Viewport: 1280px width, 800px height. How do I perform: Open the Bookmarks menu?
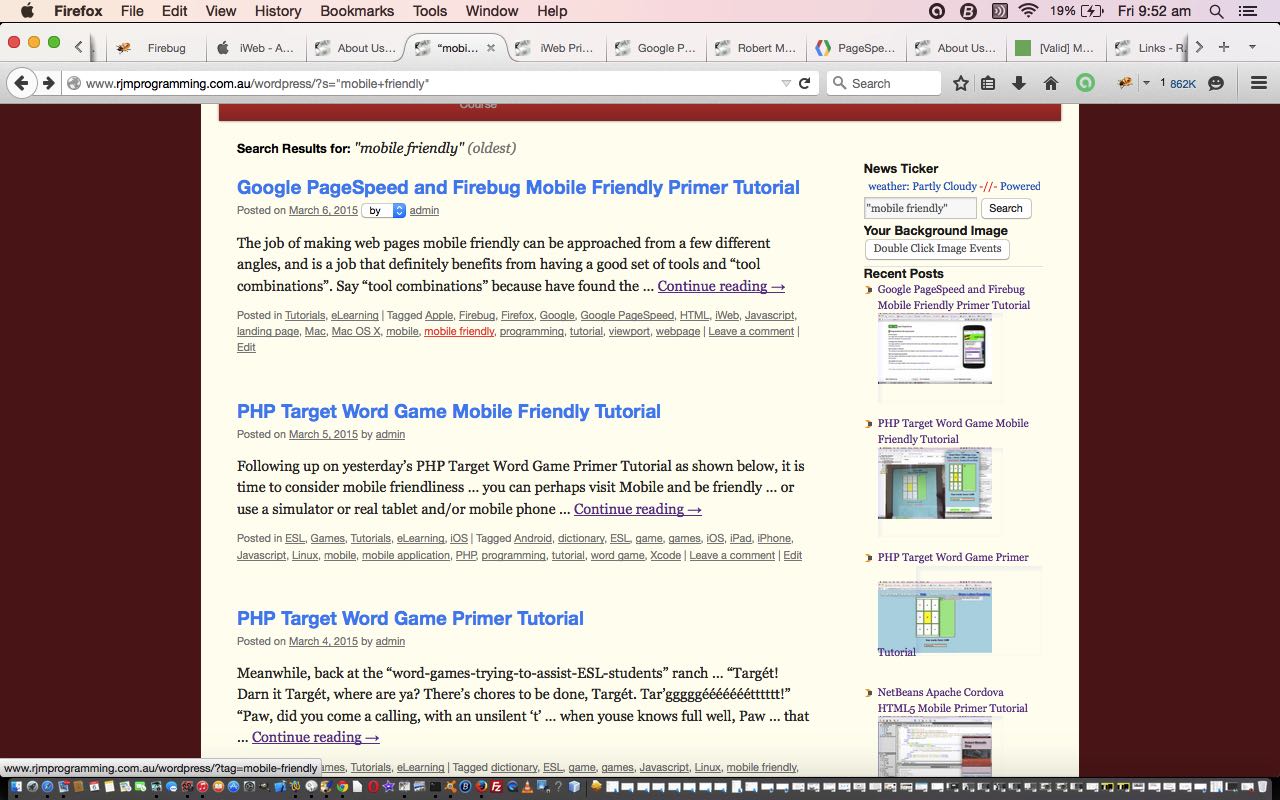[357, 11]
